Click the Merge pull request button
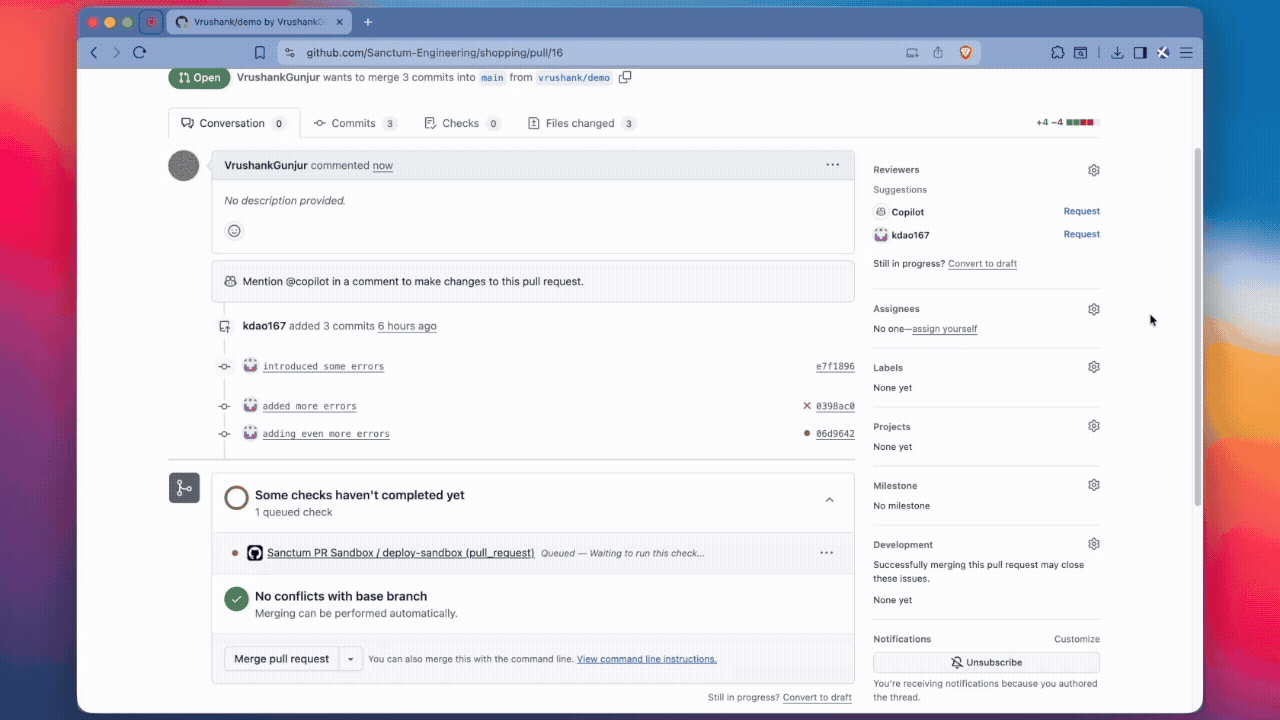The height and width of the screenshot is (720, 1280). pos(281,659)
